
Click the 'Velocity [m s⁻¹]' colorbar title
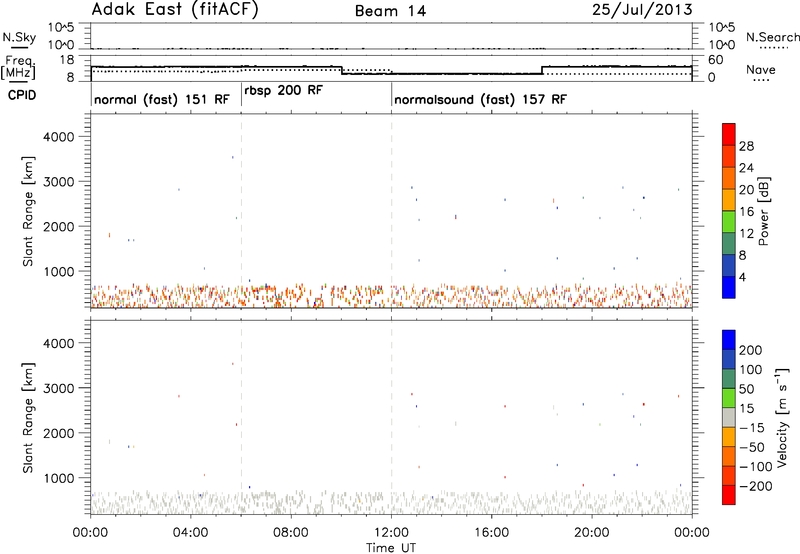(x=781, y=417)
